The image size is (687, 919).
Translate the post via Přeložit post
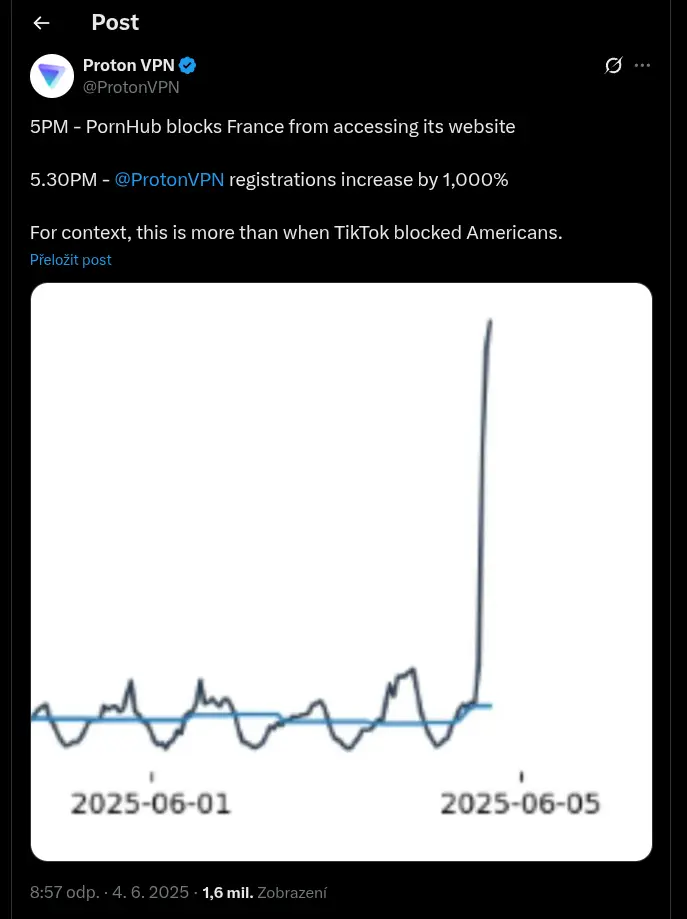70,260
